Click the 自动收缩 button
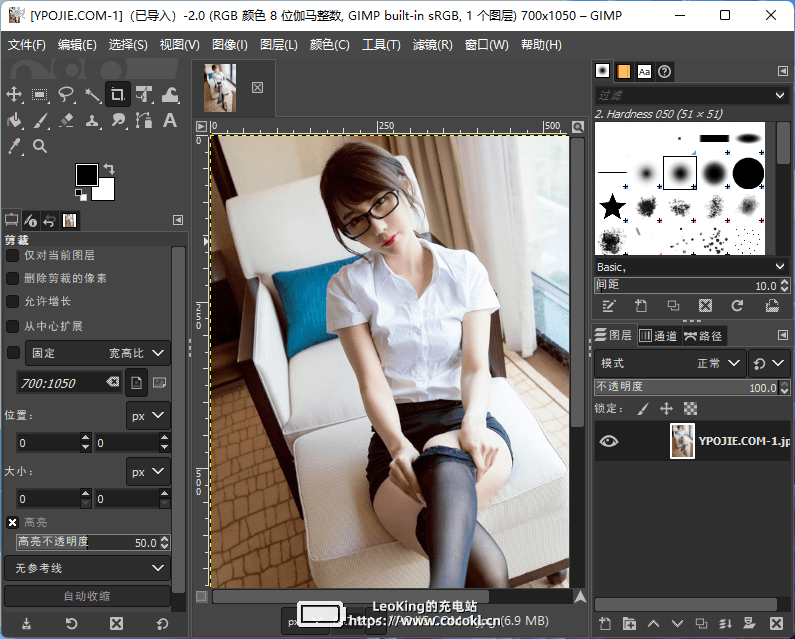Screen dimensions: 795x639 [x=87, y=596]
